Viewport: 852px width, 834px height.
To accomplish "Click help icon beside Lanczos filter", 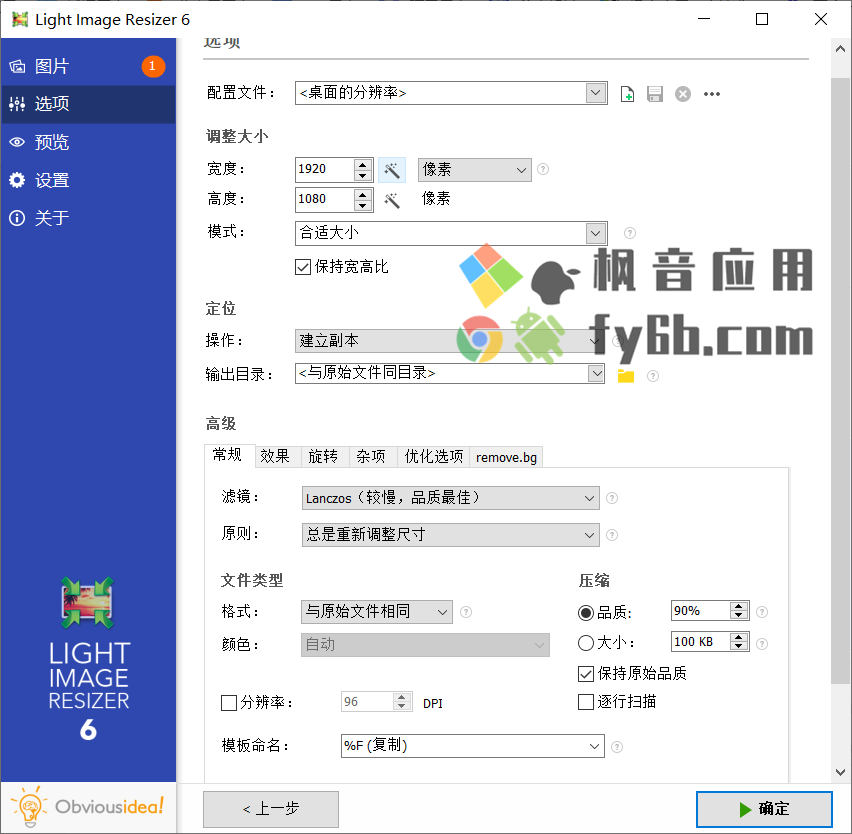I will coord(612,498).
